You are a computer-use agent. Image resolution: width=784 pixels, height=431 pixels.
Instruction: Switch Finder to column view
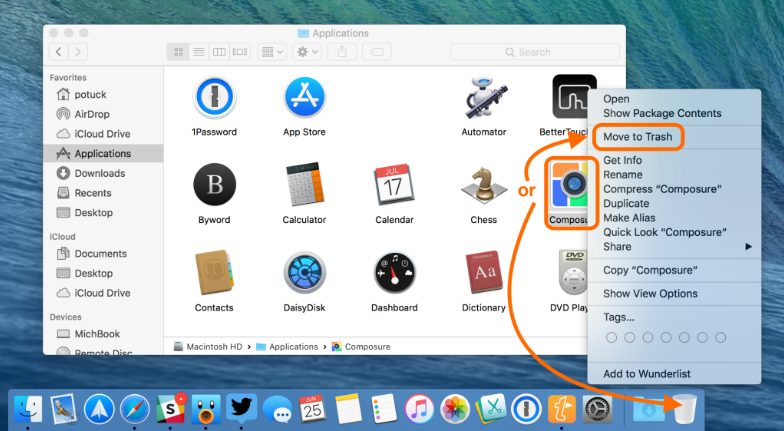coord(219,51)
